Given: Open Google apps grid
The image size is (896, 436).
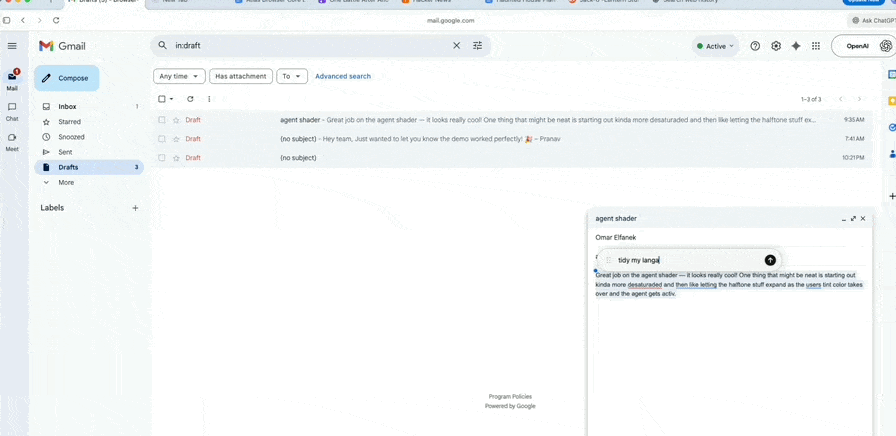Looking at the screenshot, I should (x=815, y=46).
